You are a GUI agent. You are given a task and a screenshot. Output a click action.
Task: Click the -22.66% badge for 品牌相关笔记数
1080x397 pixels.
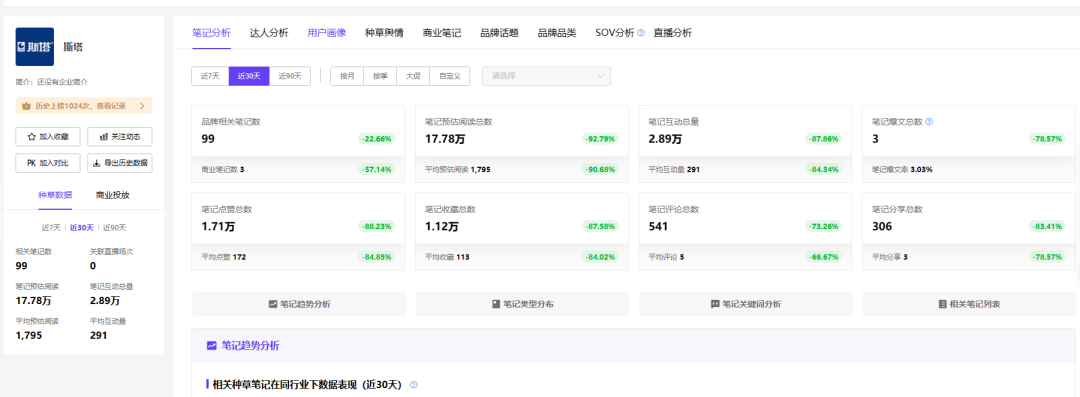(376, 139)
